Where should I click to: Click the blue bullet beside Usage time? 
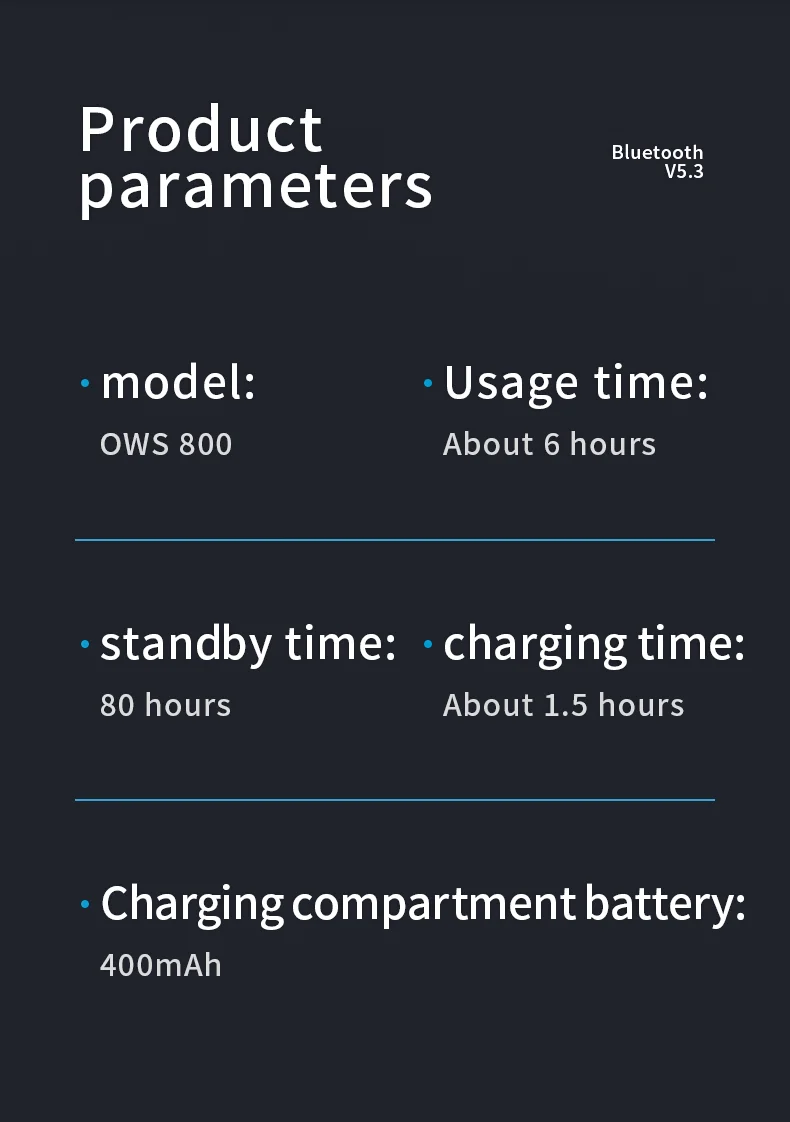coord(428,384)
